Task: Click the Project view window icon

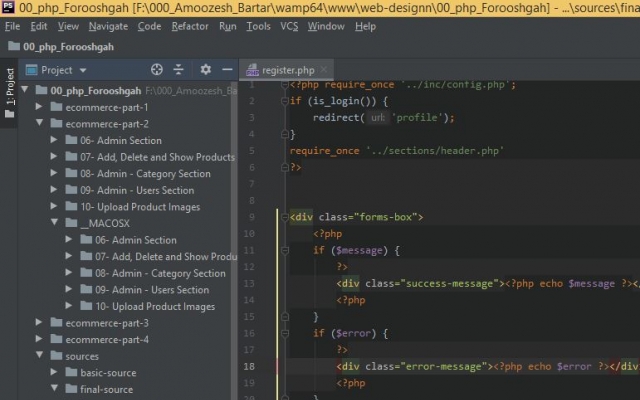Action: (31, 70)
